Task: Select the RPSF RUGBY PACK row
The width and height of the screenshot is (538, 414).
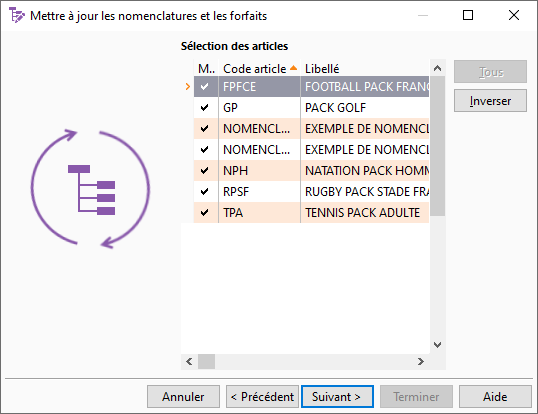Action: pyautogui.click(x=312, y=191)
